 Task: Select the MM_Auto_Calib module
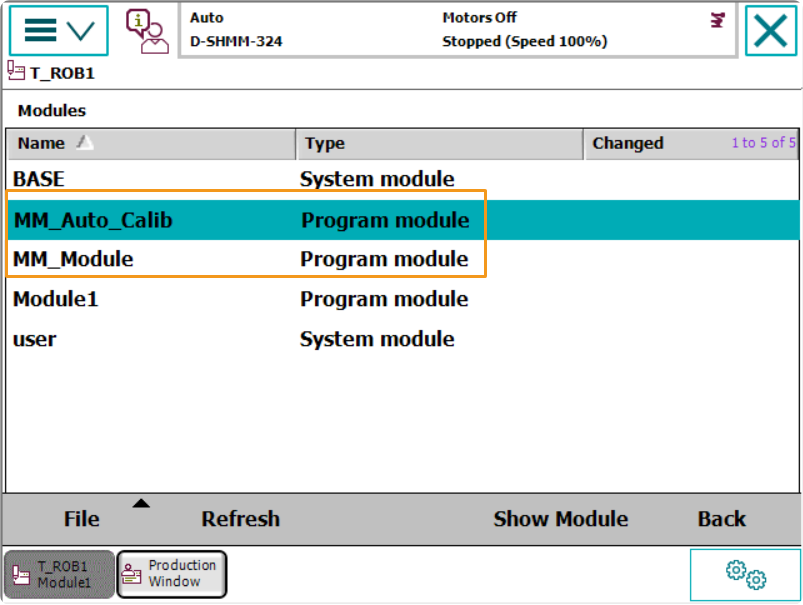pos(403,220)
